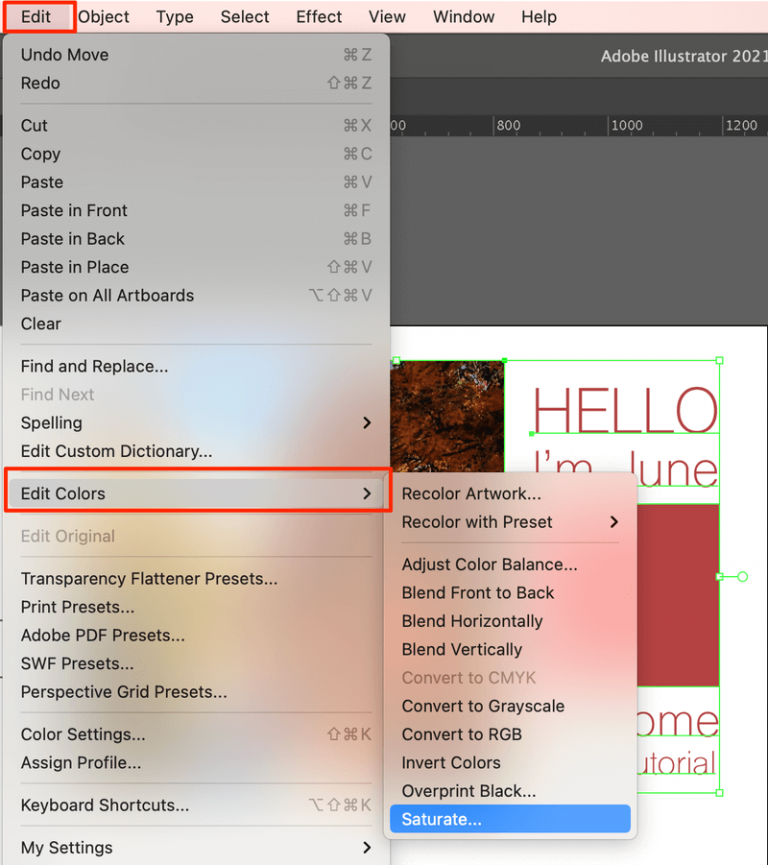Open the Type menu
The height and width of the screenshot is (865, 768).
[174, 17]
